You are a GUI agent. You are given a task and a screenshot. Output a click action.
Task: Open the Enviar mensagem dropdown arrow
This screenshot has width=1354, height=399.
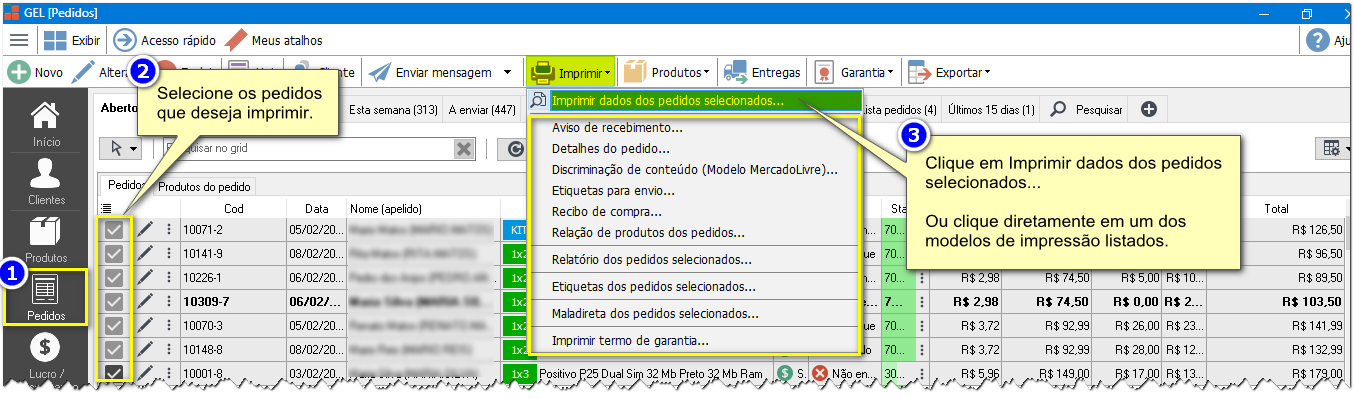508,72
